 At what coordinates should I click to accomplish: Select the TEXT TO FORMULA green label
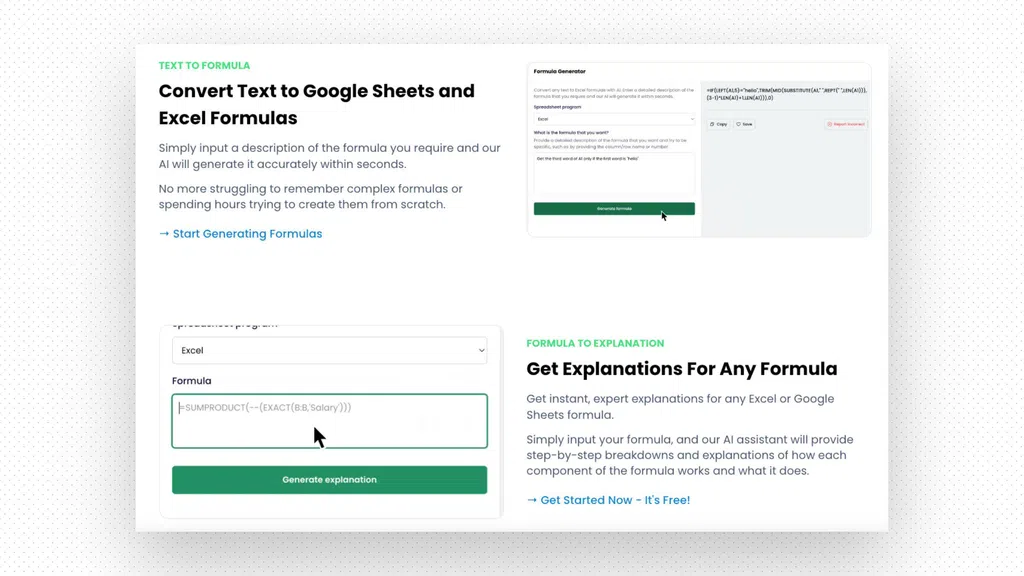pyautogui.click(x=204, y=66)
